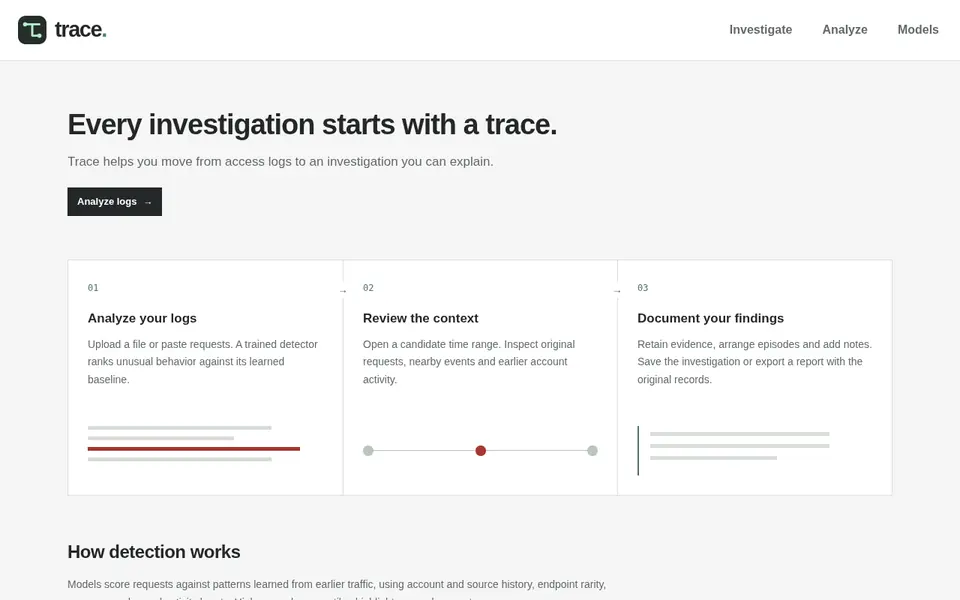Click the "Open a candidate time range" description
The height and width of the screenshot is (600, 960).
point(469,362)
